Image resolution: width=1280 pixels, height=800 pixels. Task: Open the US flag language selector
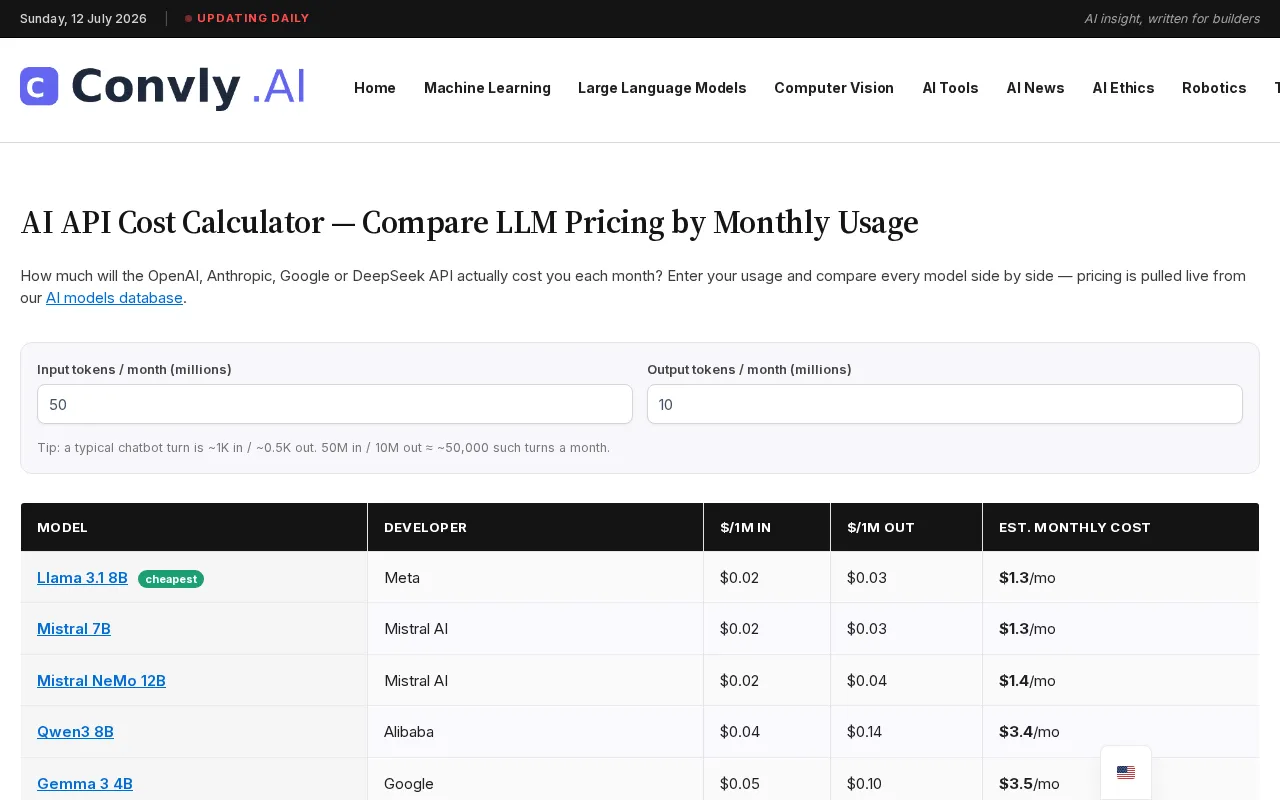click(x=1126, y=772)
